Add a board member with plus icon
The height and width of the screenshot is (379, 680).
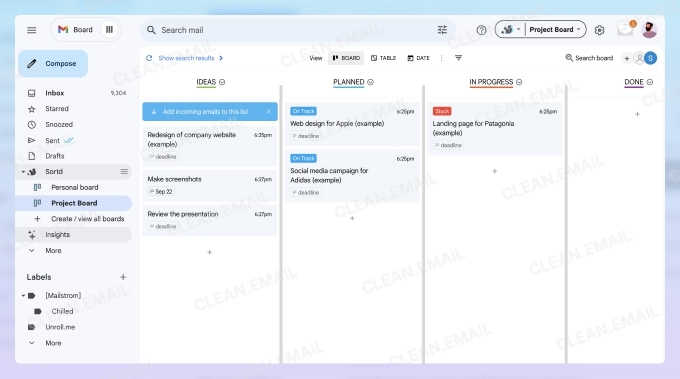coord(626,58)
